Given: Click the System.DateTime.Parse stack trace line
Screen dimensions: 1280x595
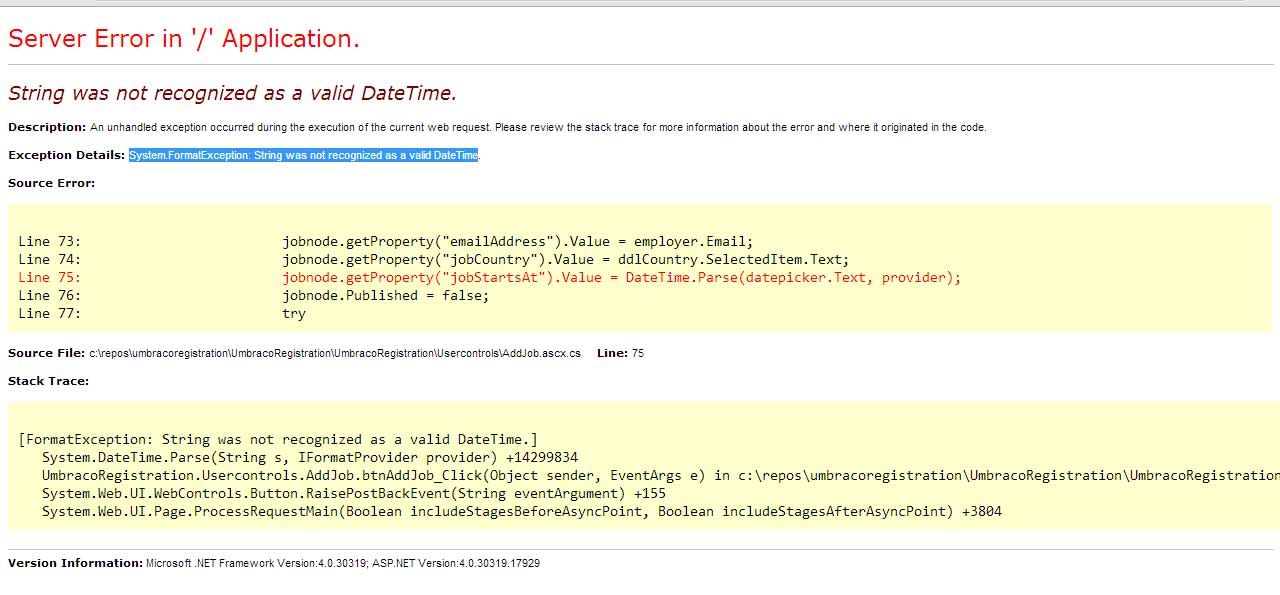Looking at the screenshot, I should [x=310, y=457].
